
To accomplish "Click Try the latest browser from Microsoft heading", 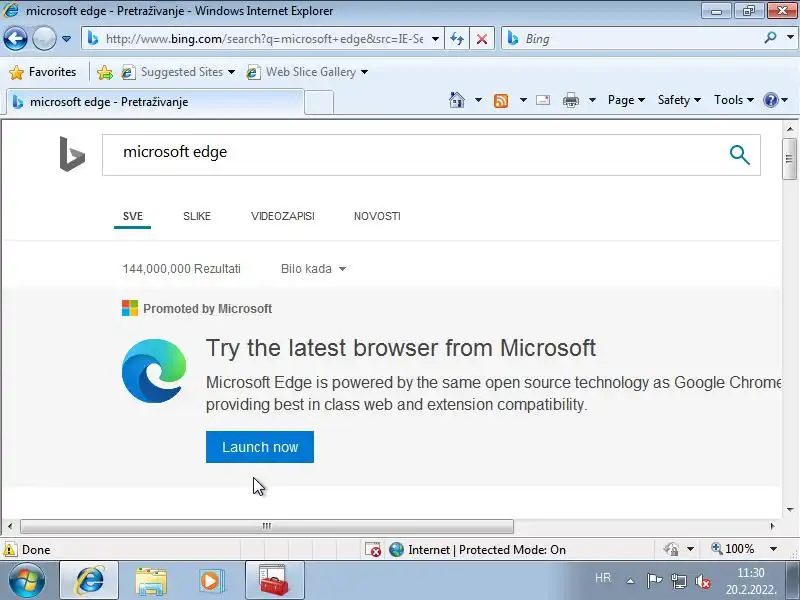I will point(401,348).
